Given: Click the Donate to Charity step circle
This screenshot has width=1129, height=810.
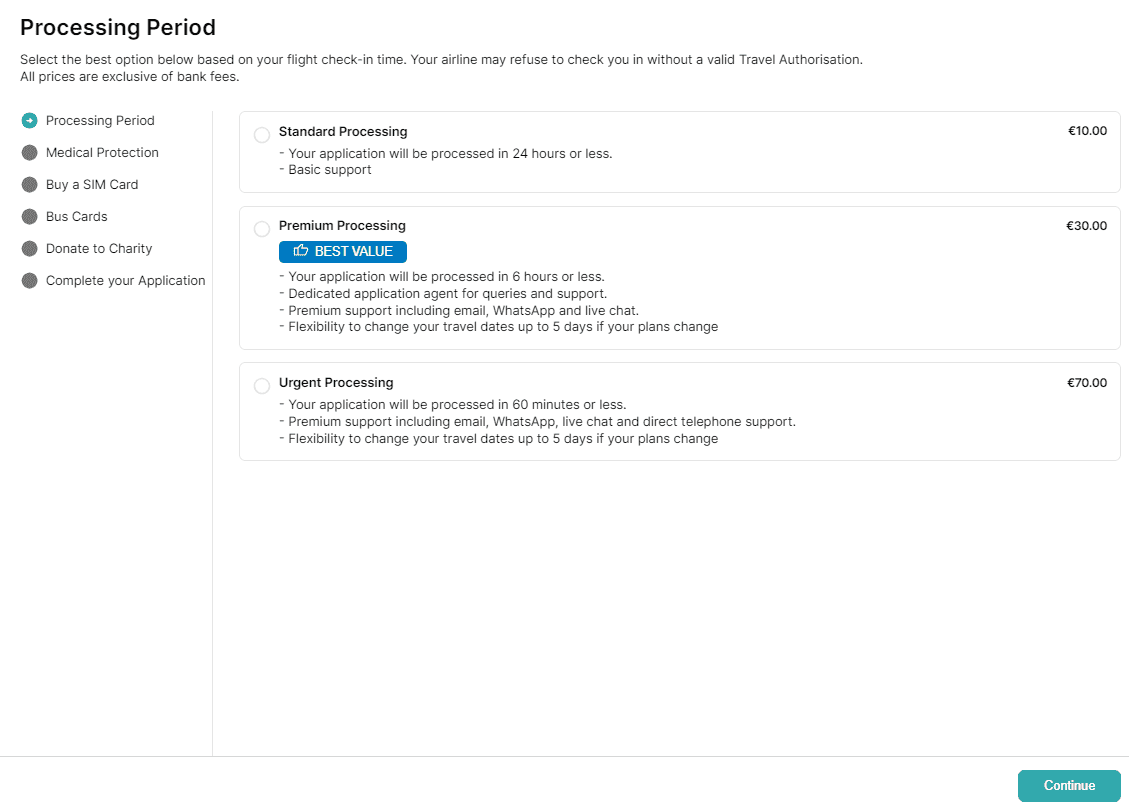Looking at the screenshot, I should [29, 249].
